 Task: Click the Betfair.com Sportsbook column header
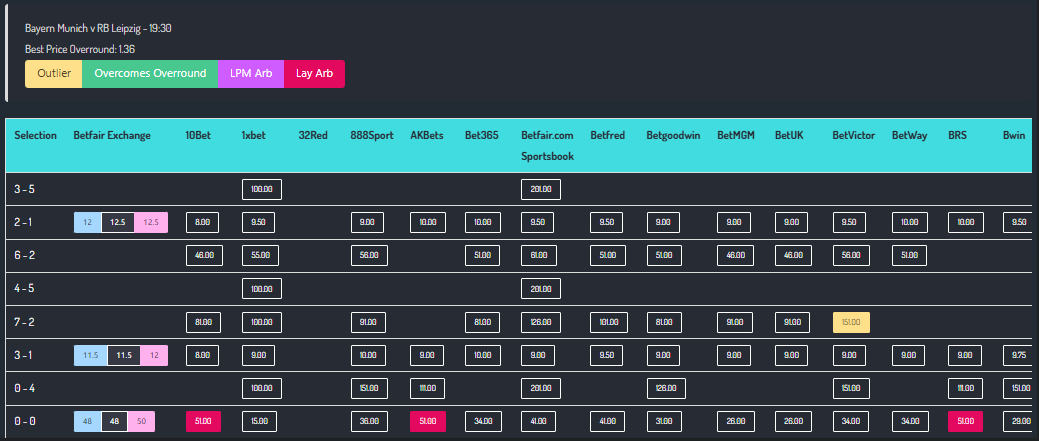click(547, 146)
